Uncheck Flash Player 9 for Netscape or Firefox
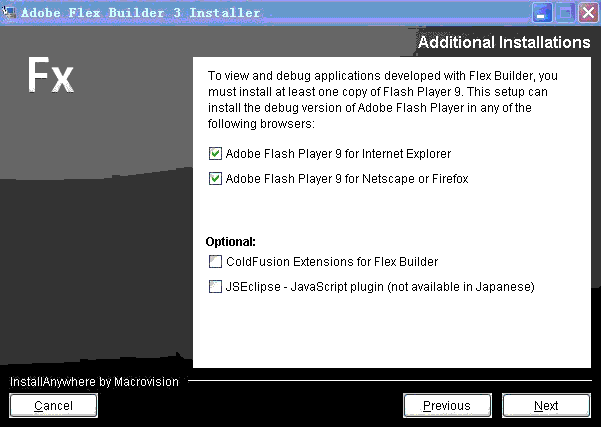Image resolution: width=601 pixels, height=427 pixels. 215,179
